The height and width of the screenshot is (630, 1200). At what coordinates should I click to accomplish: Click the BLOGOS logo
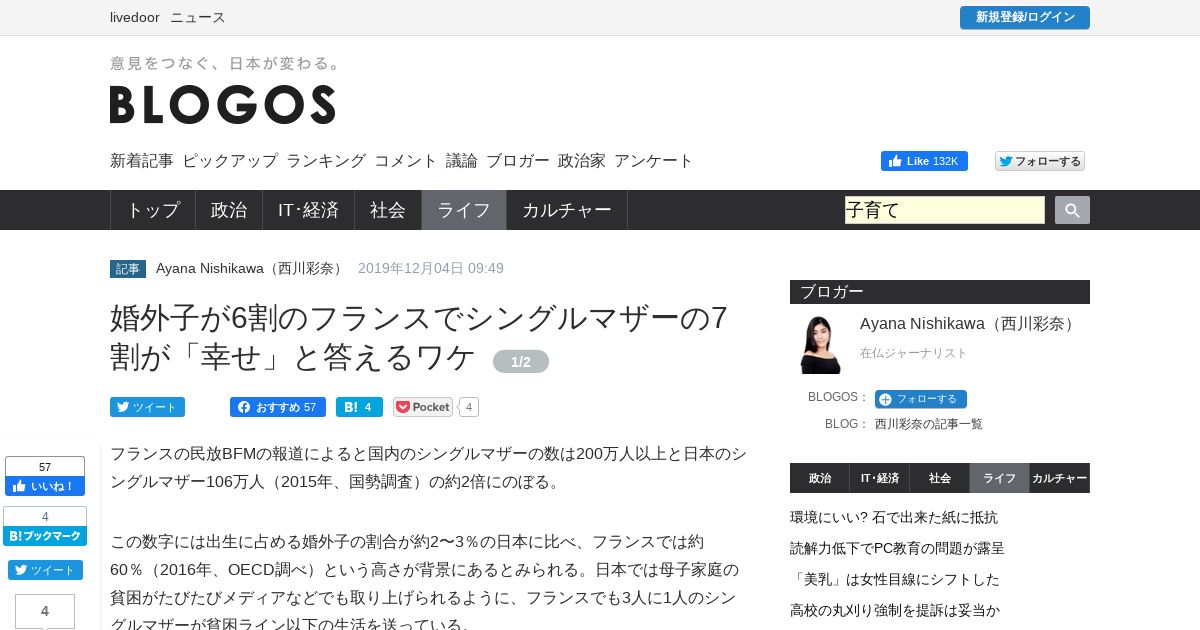(x=223, y=104)
